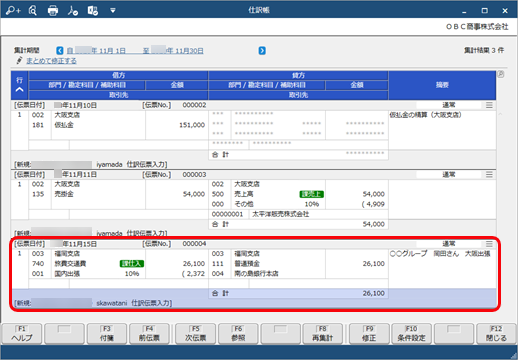The width and height of the screenshot is (518, 360).
Task: Click the F5 次伝票 button
Action: coord(196,333)
